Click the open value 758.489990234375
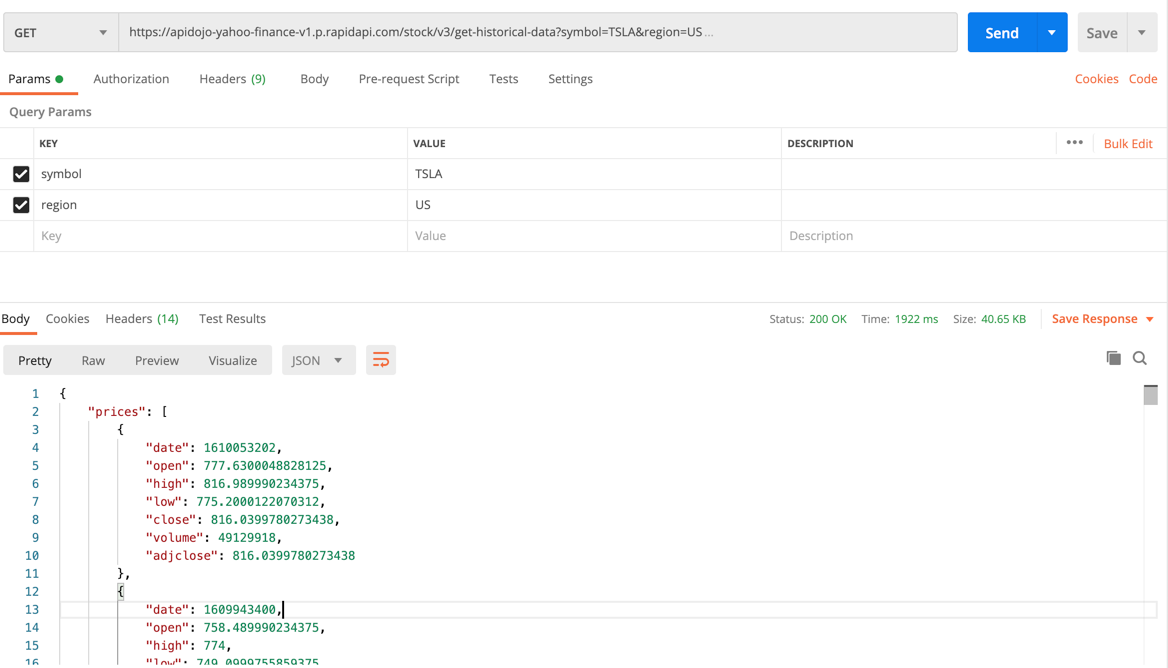This screenshot has height=668, width=1168. click(x=261, y=628)
